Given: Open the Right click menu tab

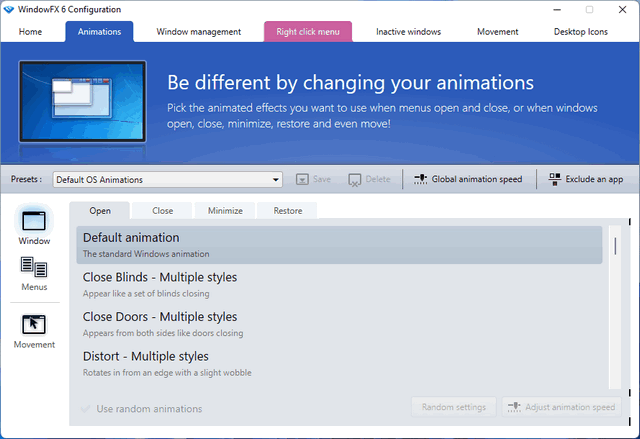Looking at the screenshot, I should pos(307,32).
